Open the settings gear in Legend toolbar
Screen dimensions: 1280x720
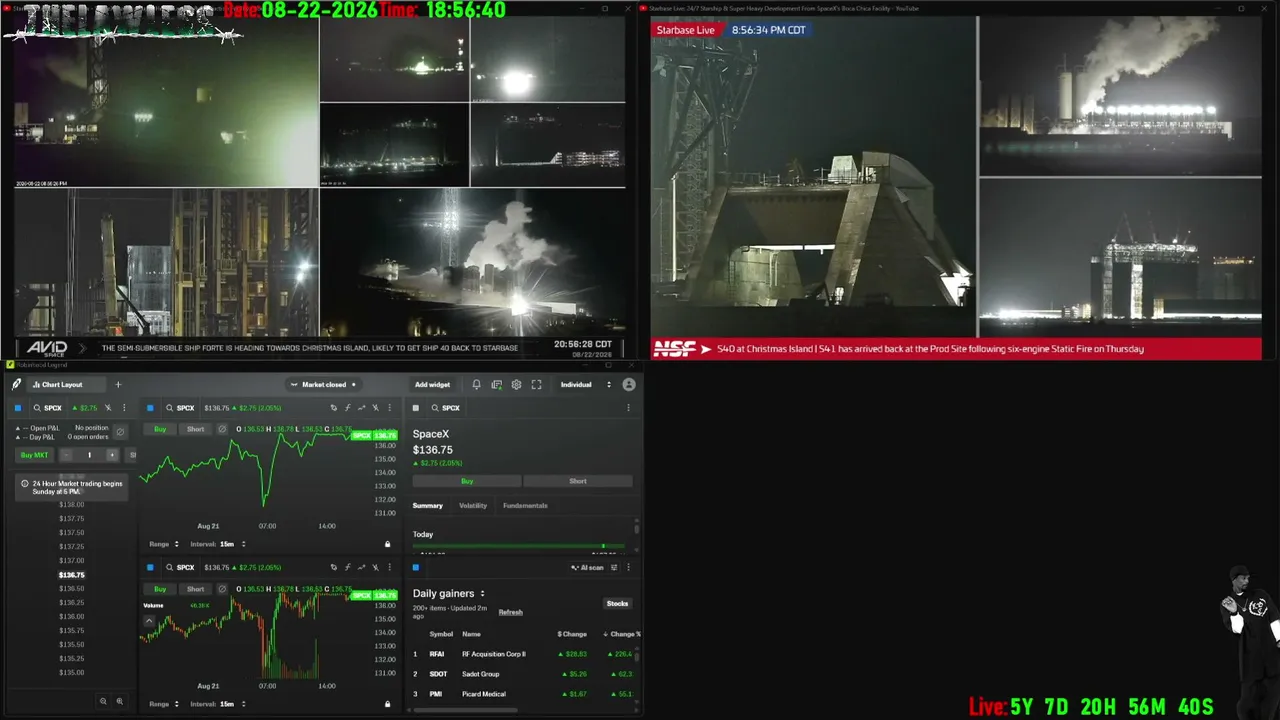point(516,384)
